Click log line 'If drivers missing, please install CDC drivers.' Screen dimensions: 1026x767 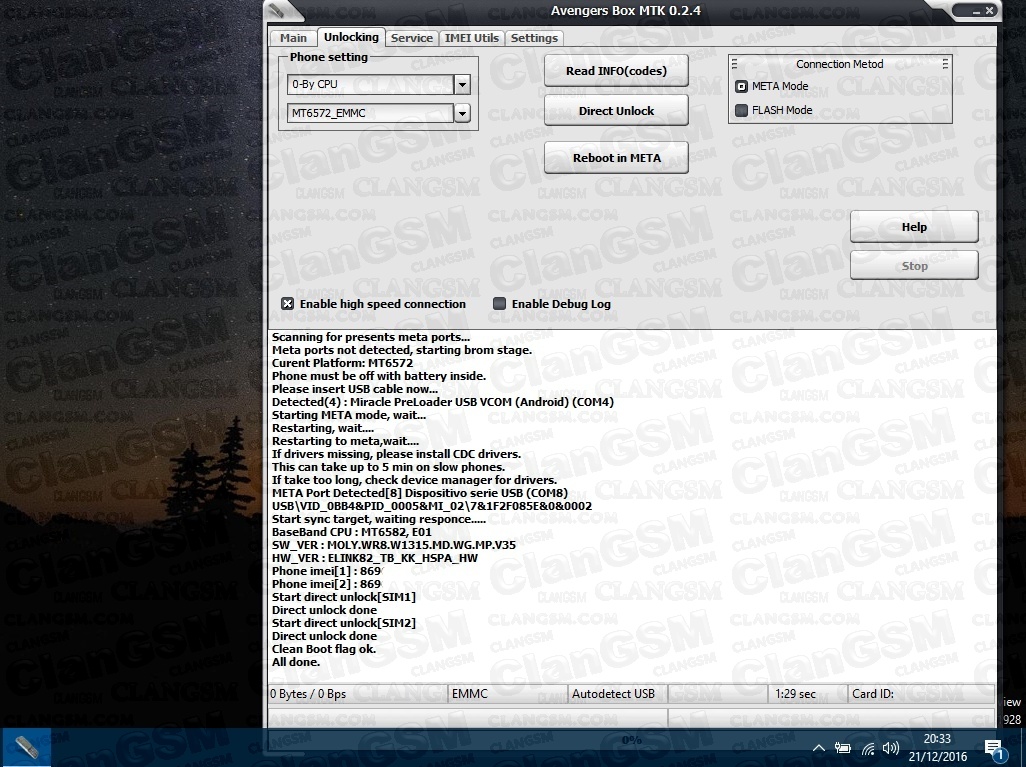pos(397,454)
